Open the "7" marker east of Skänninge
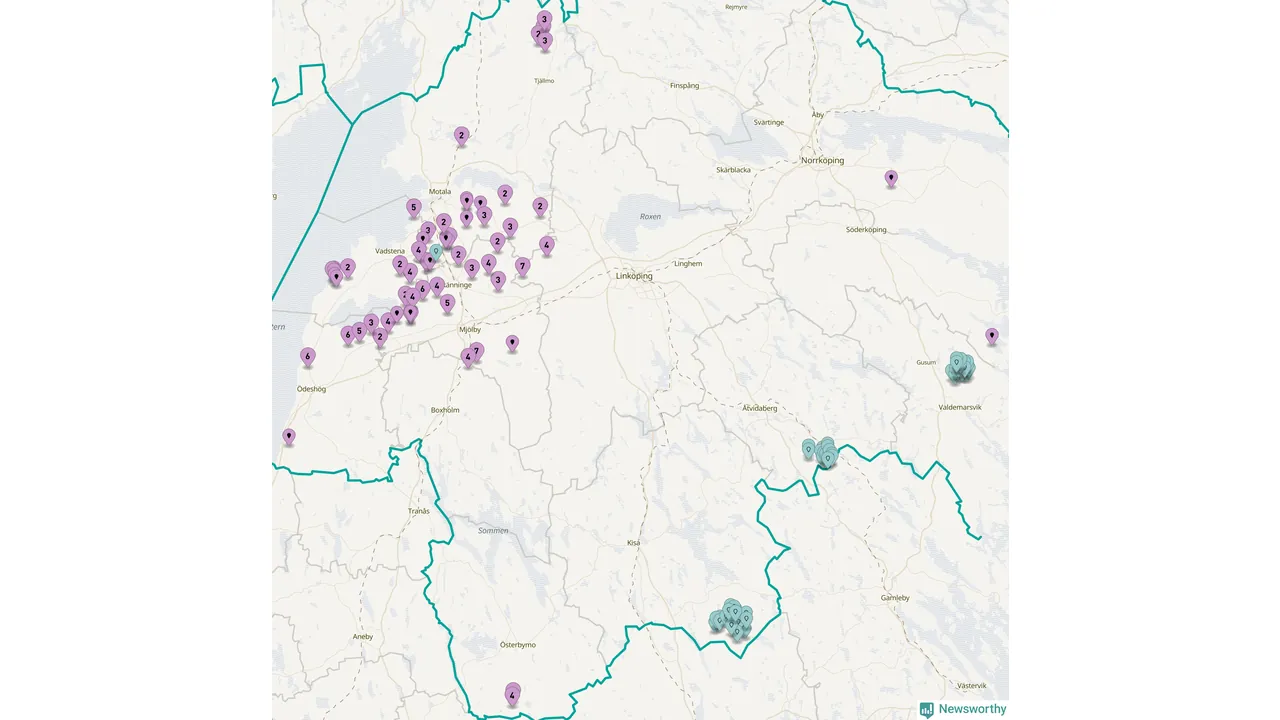1280x720 pixels. click(x=522, y=267)
